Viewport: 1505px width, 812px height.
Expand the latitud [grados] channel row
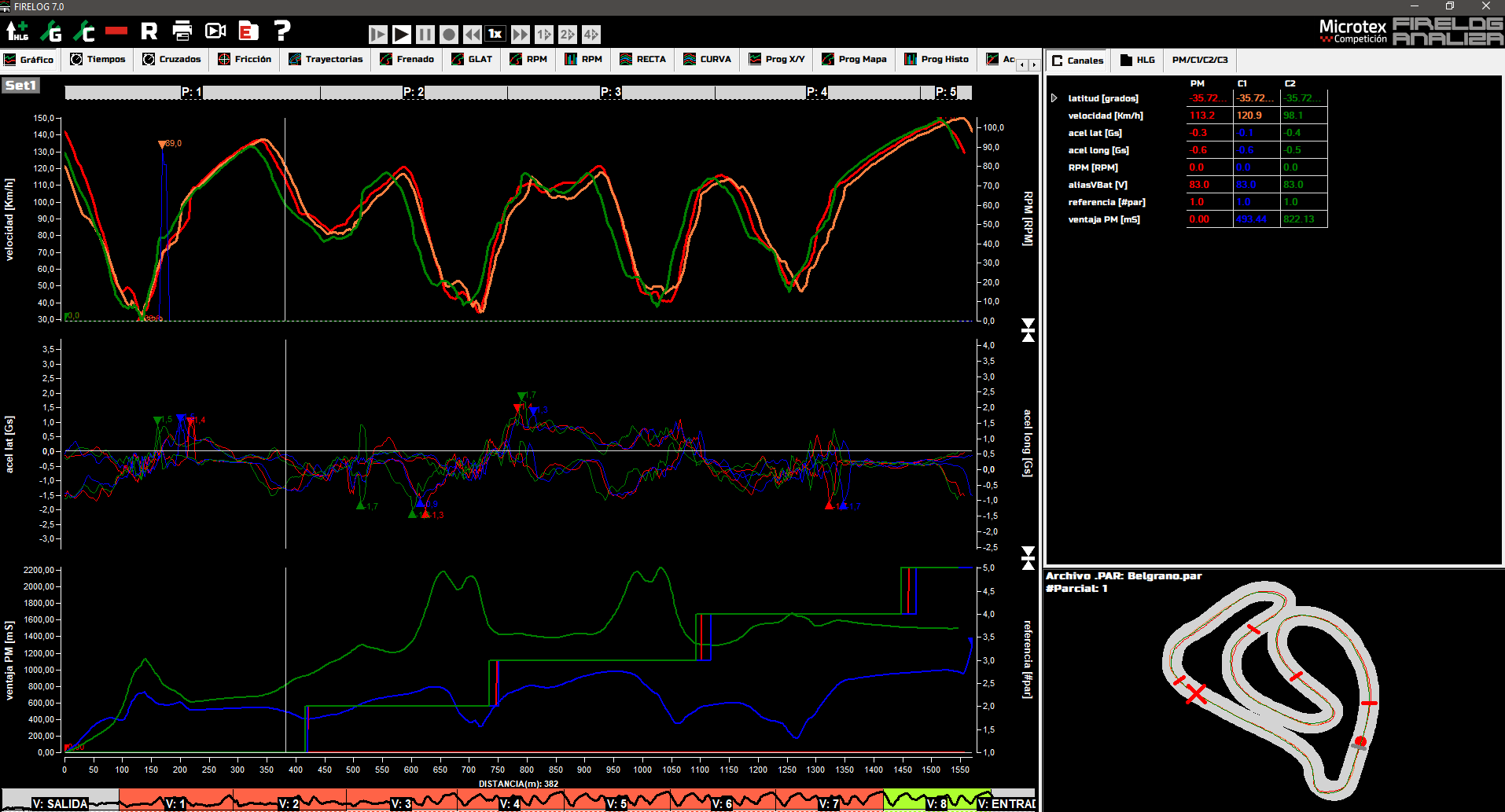coord(1054,98)
